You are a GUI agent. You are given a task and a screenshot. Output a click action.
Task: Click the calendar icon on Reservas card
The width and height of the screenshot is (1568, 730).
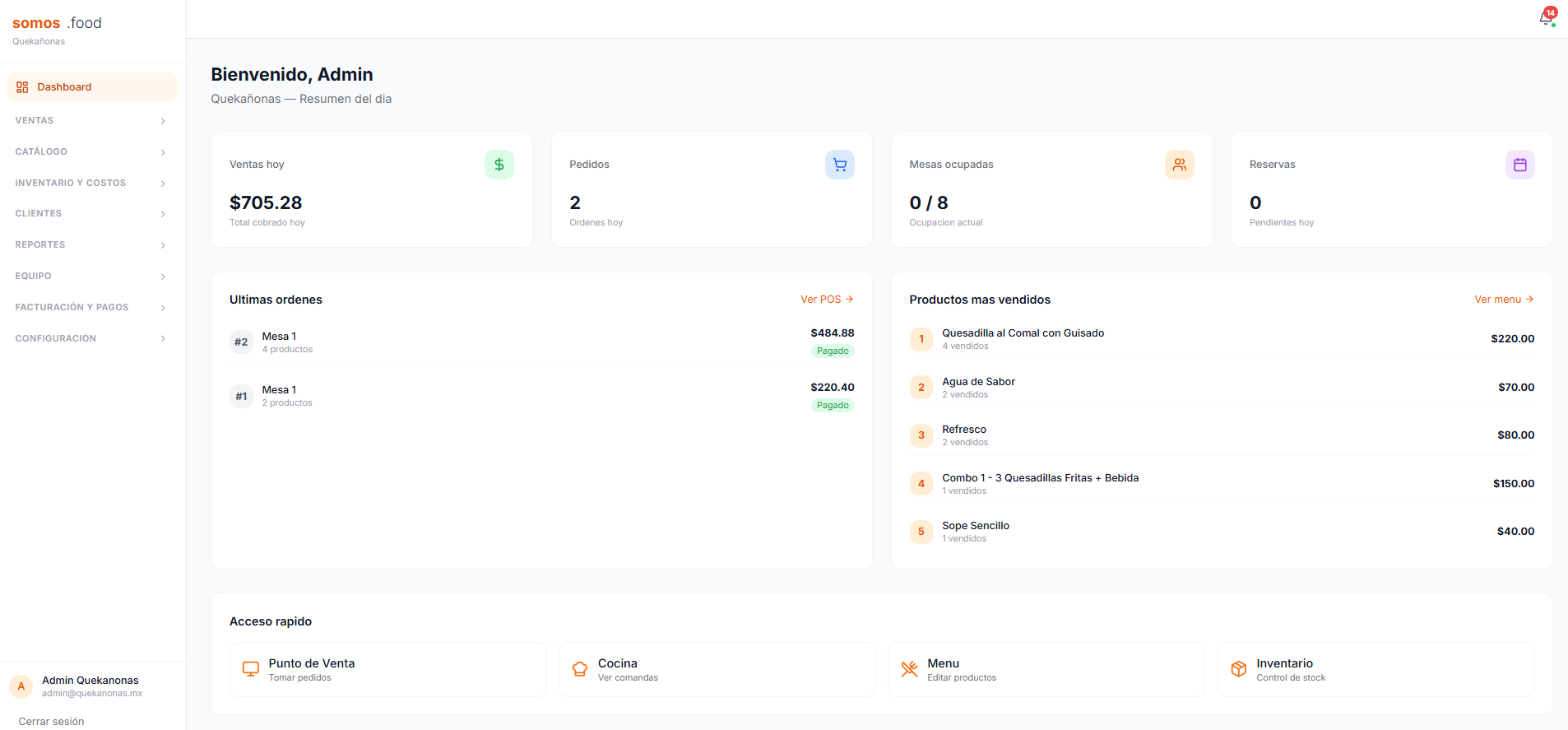(1520, 165)
